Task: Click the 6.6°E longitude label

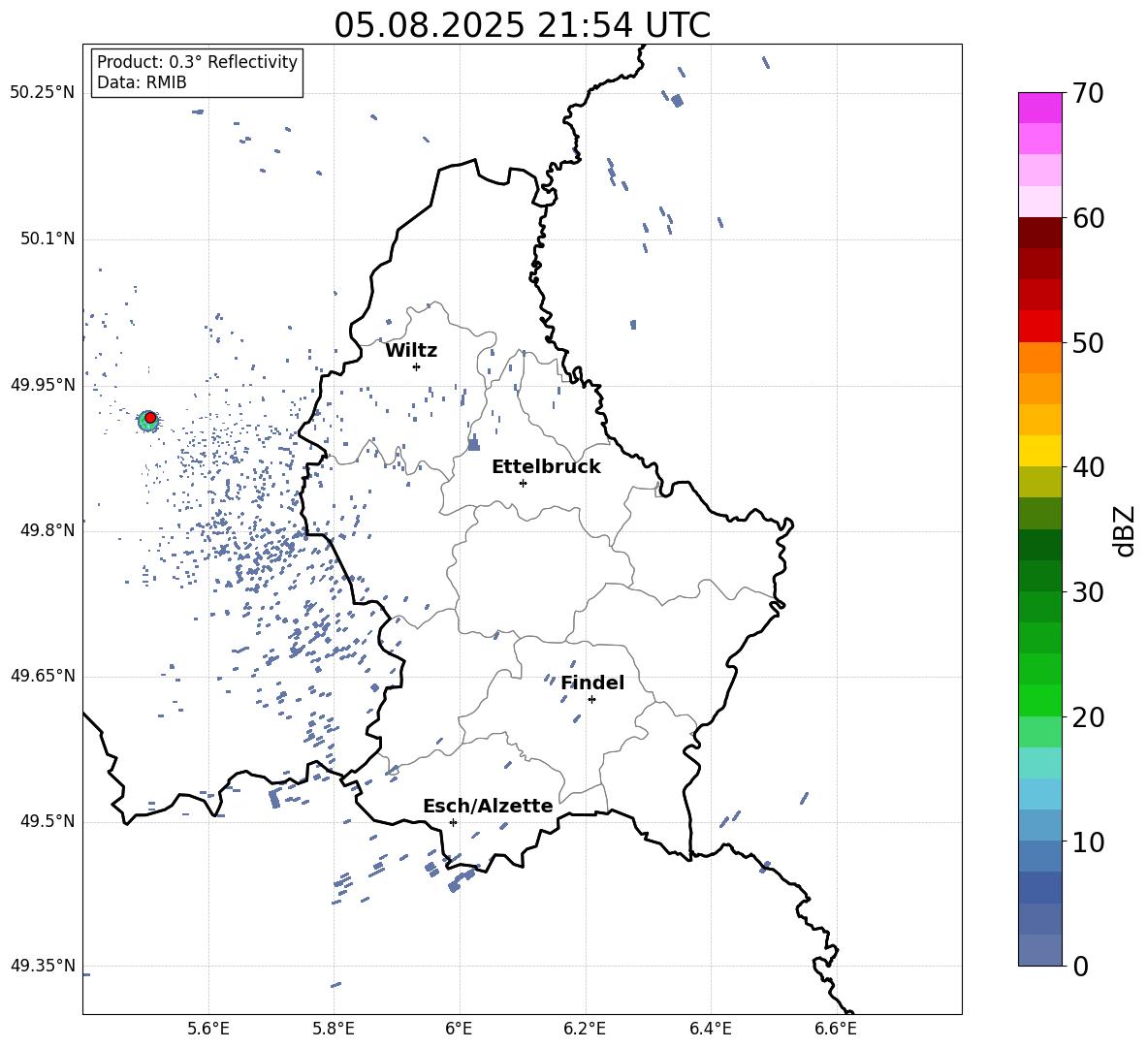Action: pyautogui.click(x=836, y=1029)
